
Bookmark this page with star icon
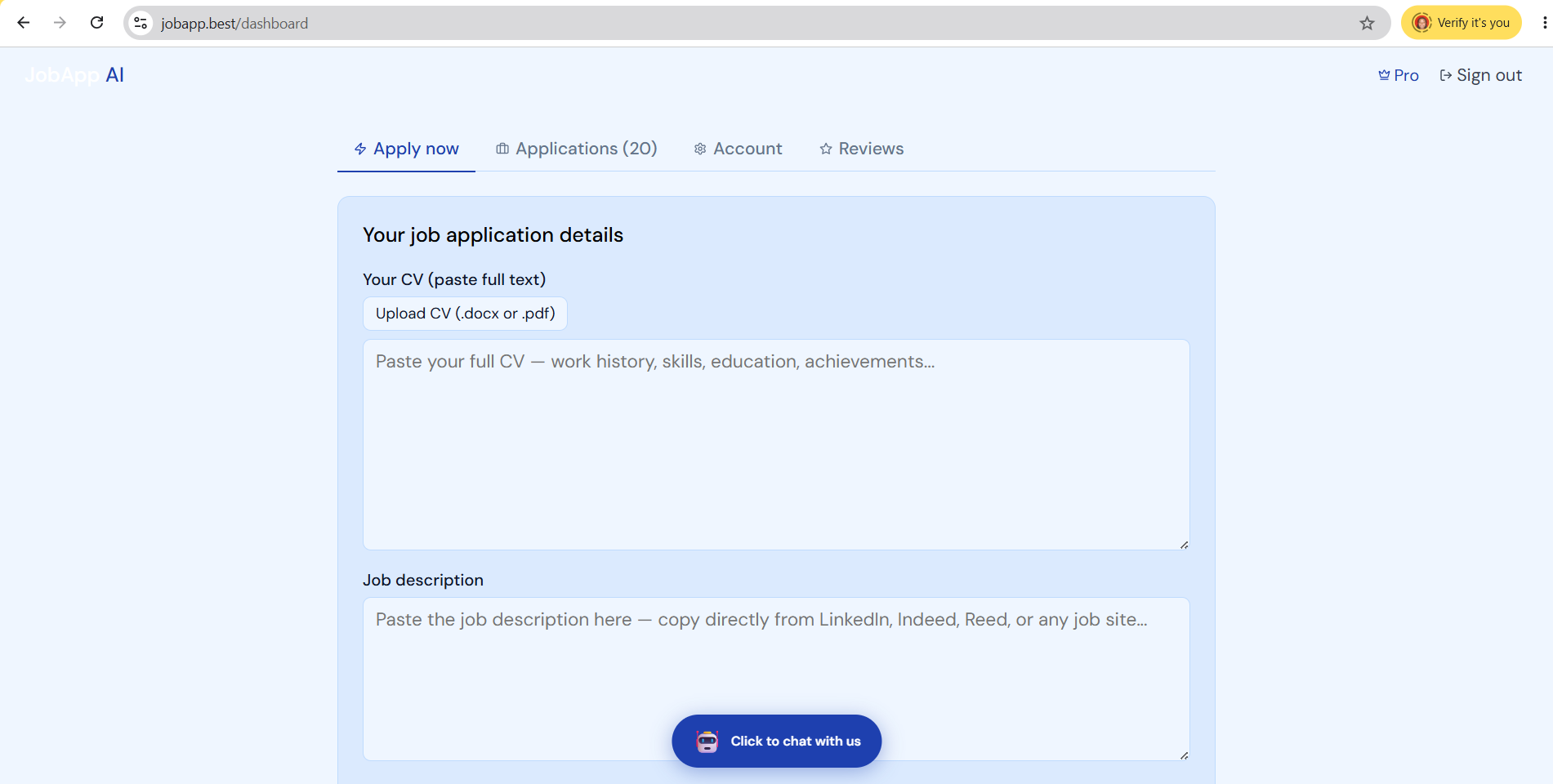pos(1367,23)
